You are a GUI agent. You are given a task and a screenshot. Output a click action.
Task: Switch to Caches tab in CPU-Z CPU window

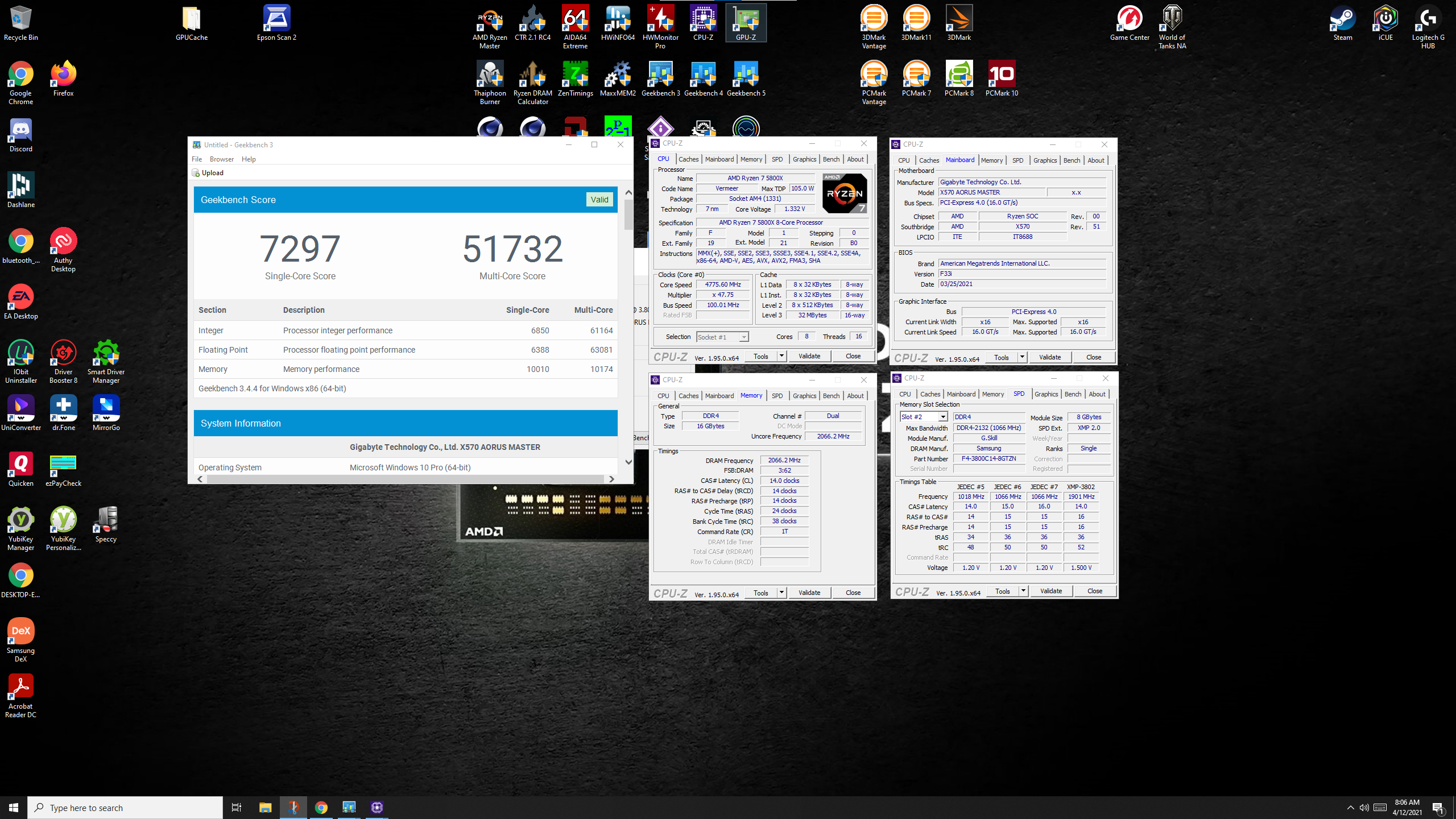[688, 159]
